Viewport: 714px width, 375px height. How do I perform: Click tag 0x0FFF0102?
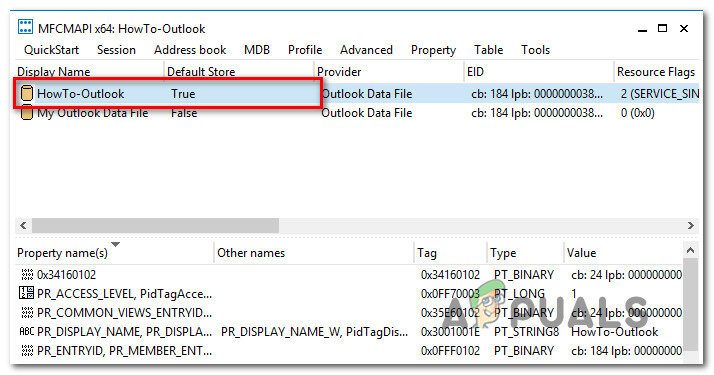click(450, 351)
